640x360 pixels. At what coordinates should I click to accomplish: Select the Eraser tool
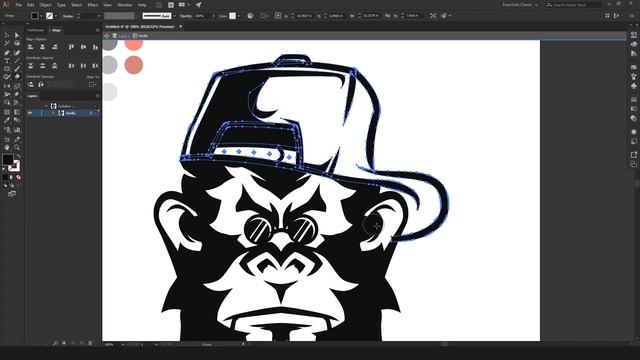(17, 77)
